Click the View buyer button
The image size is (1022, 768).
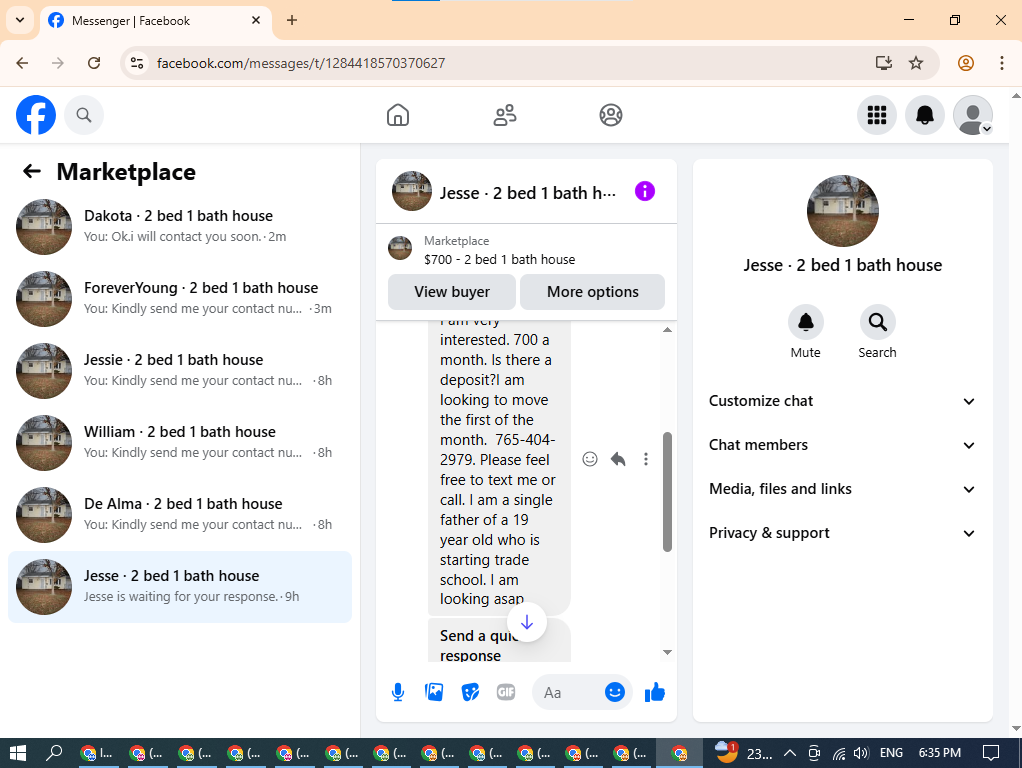click(452, 292)
